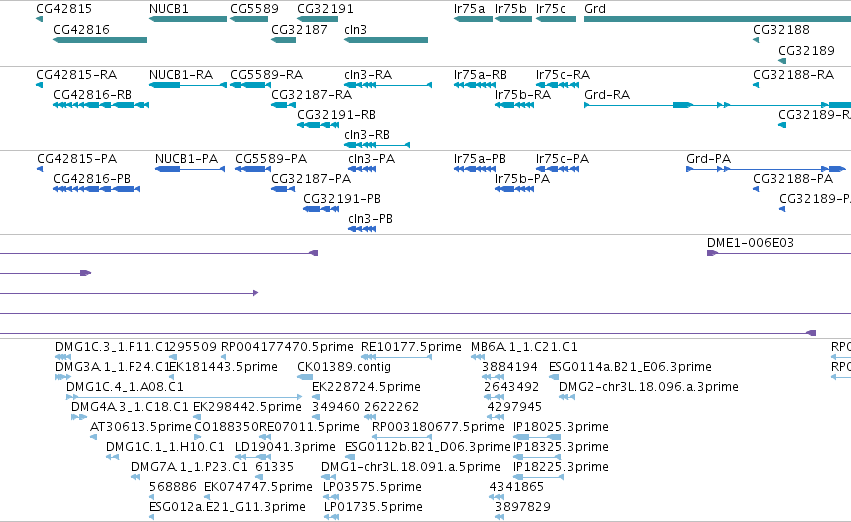Click the LP03575.5prime EST label
The width and height of the screenshot is (851, 522).
pyautogui.click(x=372, y=487)
